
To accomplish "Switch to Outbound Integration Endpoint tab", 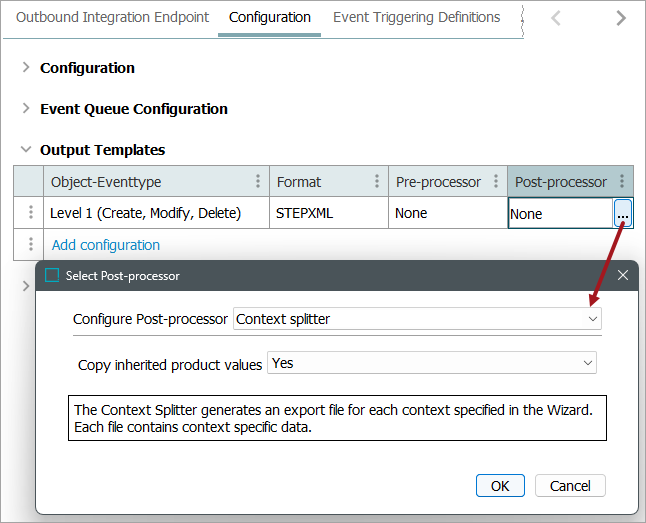I will pyautogui.click(x=112, y=18).
